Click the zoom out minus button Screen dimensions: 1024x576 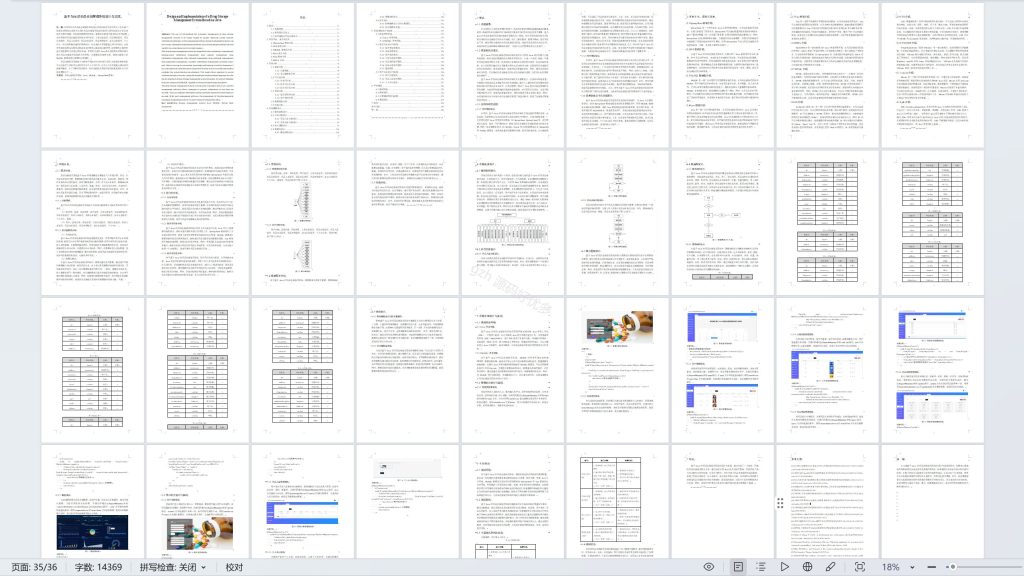coord(931,567)
